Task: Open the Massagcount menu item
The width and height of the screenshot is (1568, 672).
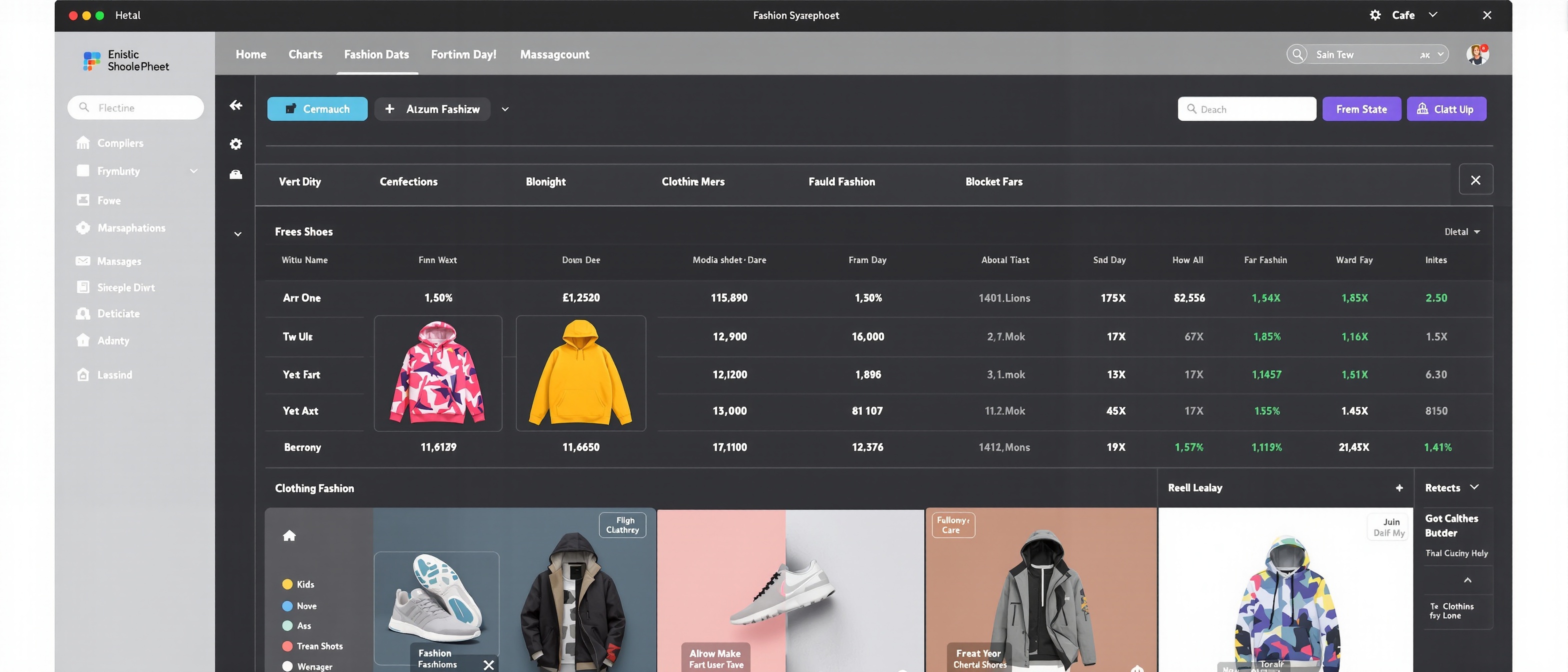Action: (554, 54)
